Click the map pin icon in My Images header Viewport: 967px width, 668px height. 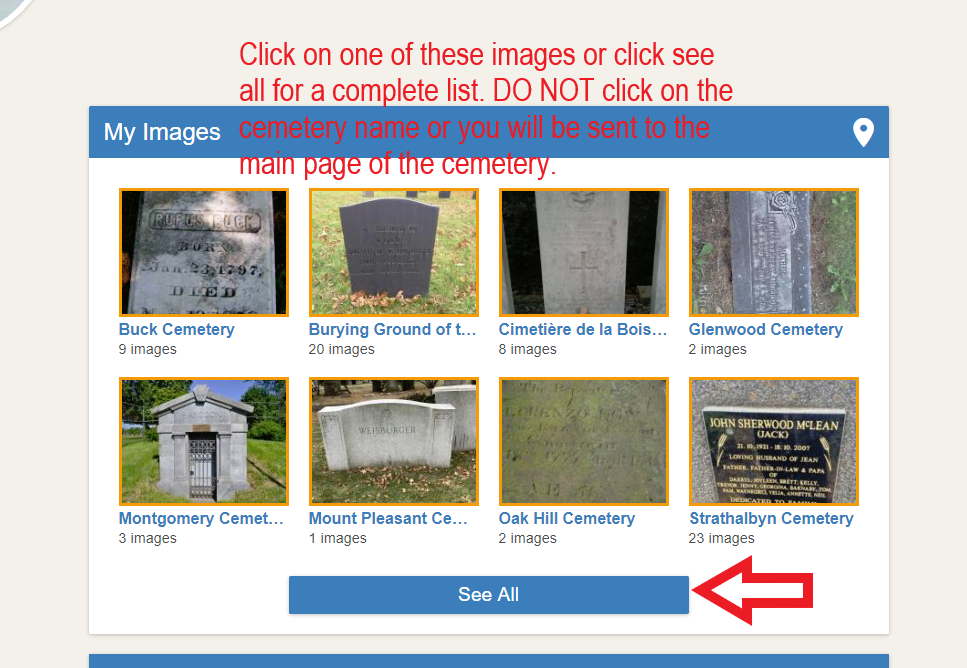[863, 132]
